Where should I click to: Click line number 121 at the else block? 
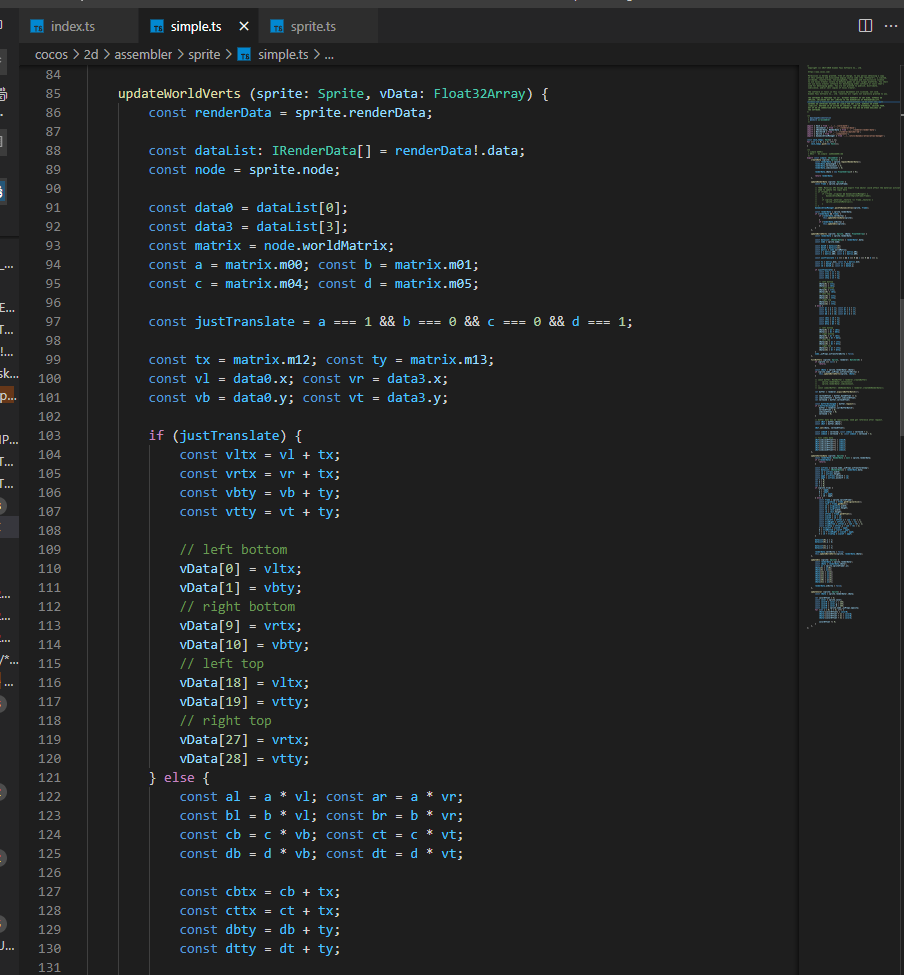[49, 778]
